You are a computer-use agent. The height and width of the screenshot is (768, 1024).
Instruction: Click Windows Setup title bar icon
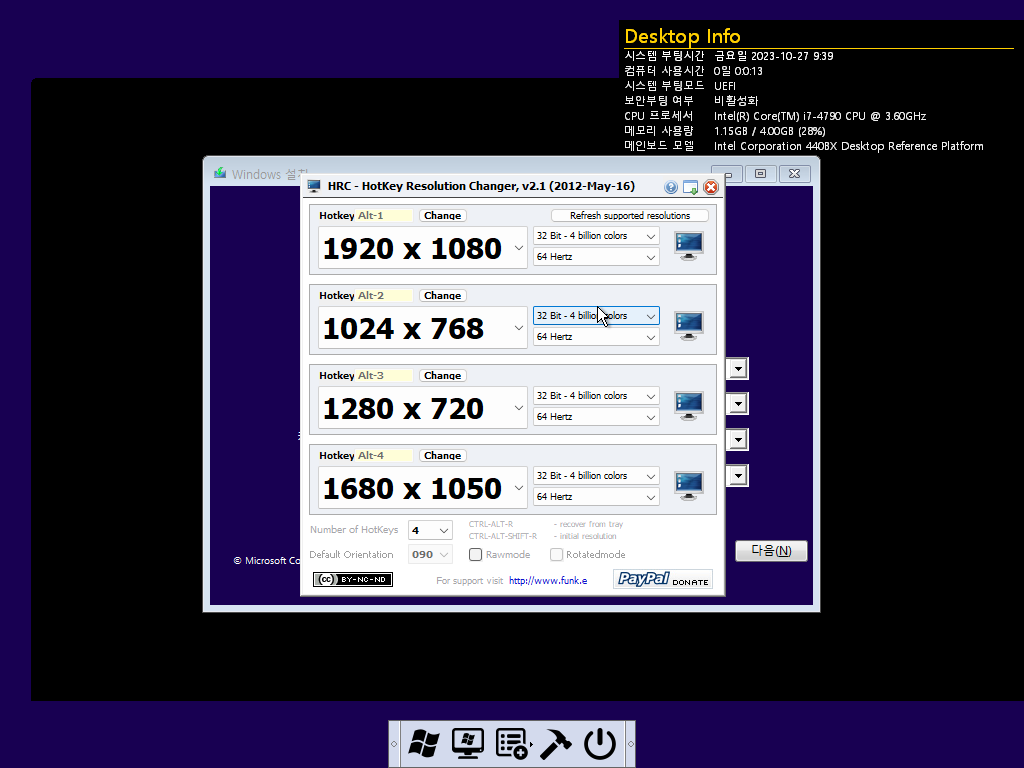(220, 173)
